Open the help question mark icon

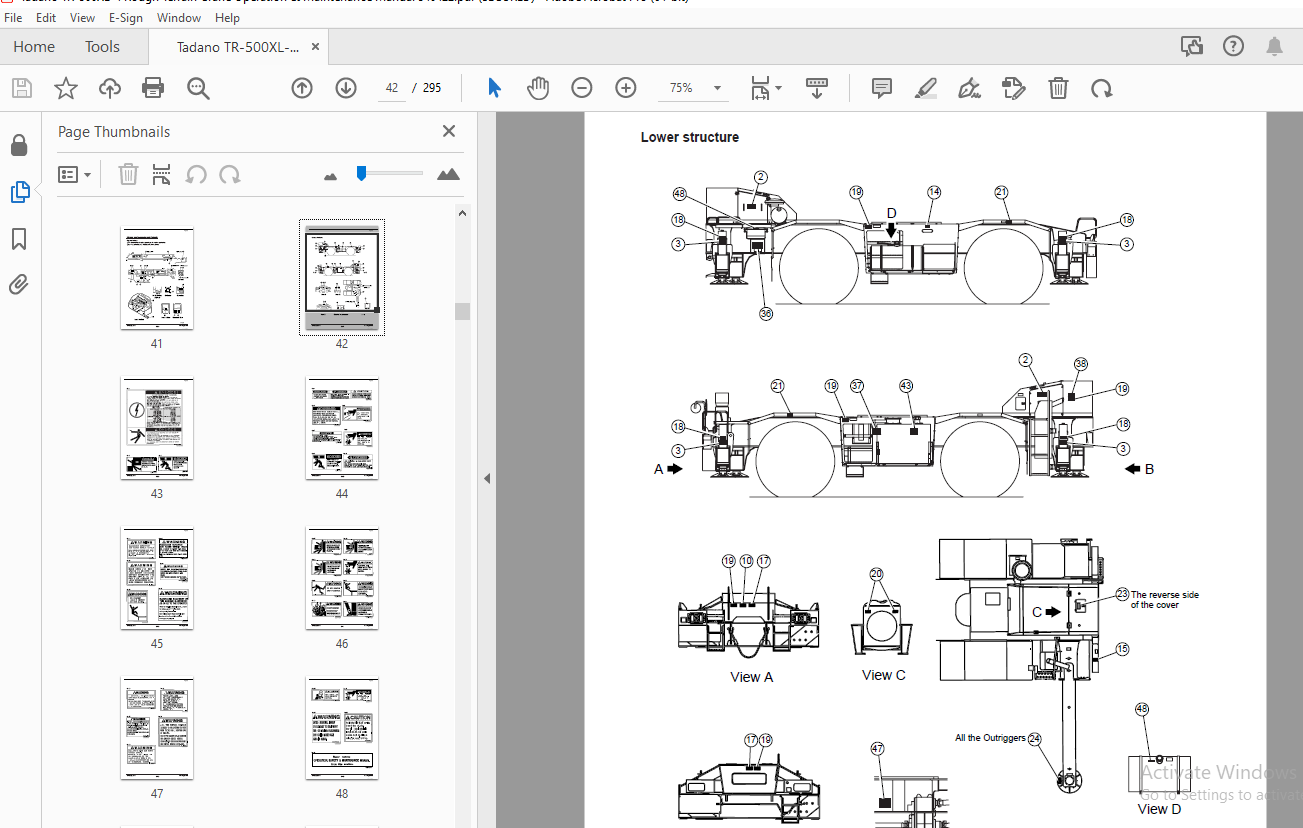1233,46
